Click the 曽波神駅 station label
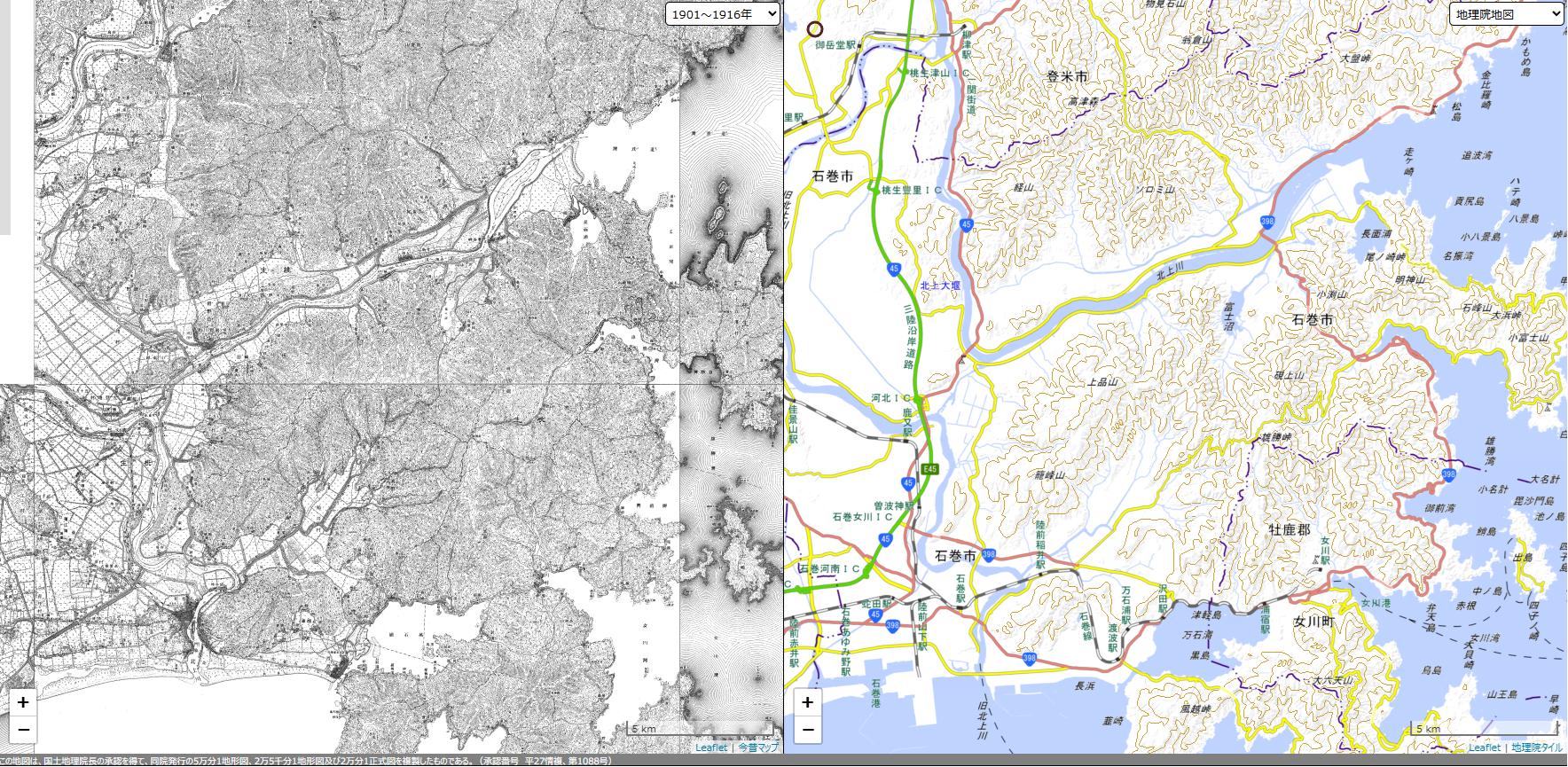1568x767 pixels. 893,506
